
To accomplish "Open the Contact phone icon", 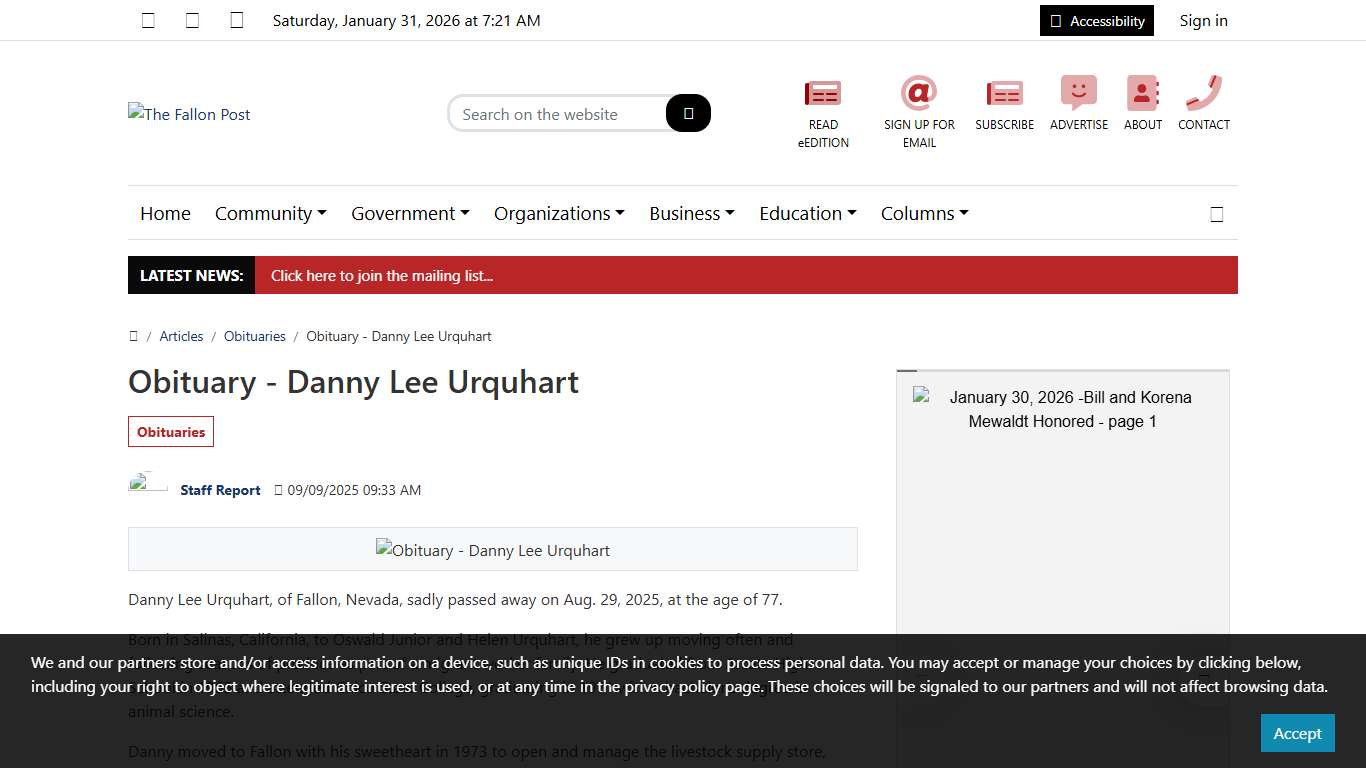I will point(1203,93).
